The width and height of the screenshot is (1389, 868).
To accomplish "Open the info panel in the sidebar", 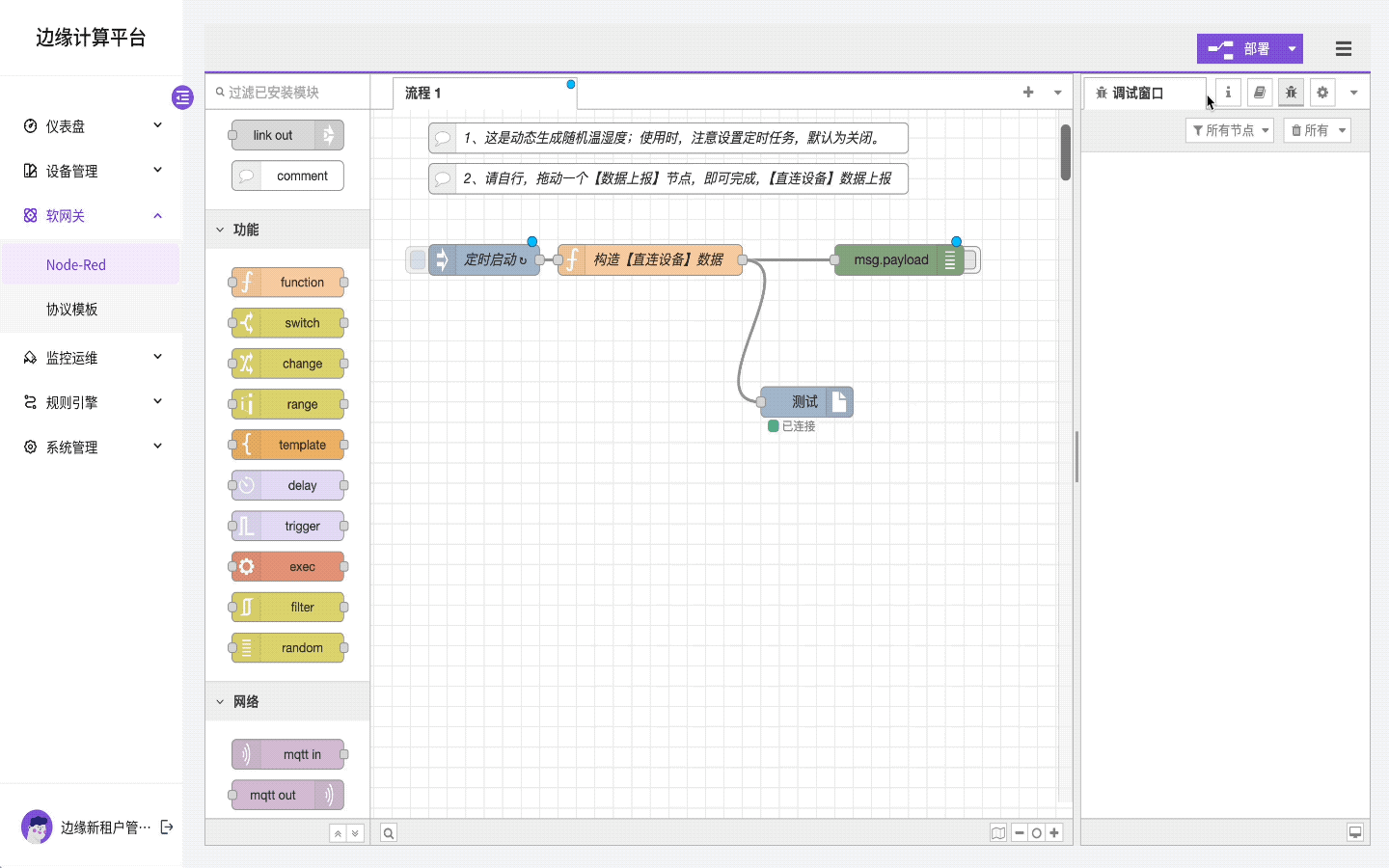I will tap(1228, 92).
